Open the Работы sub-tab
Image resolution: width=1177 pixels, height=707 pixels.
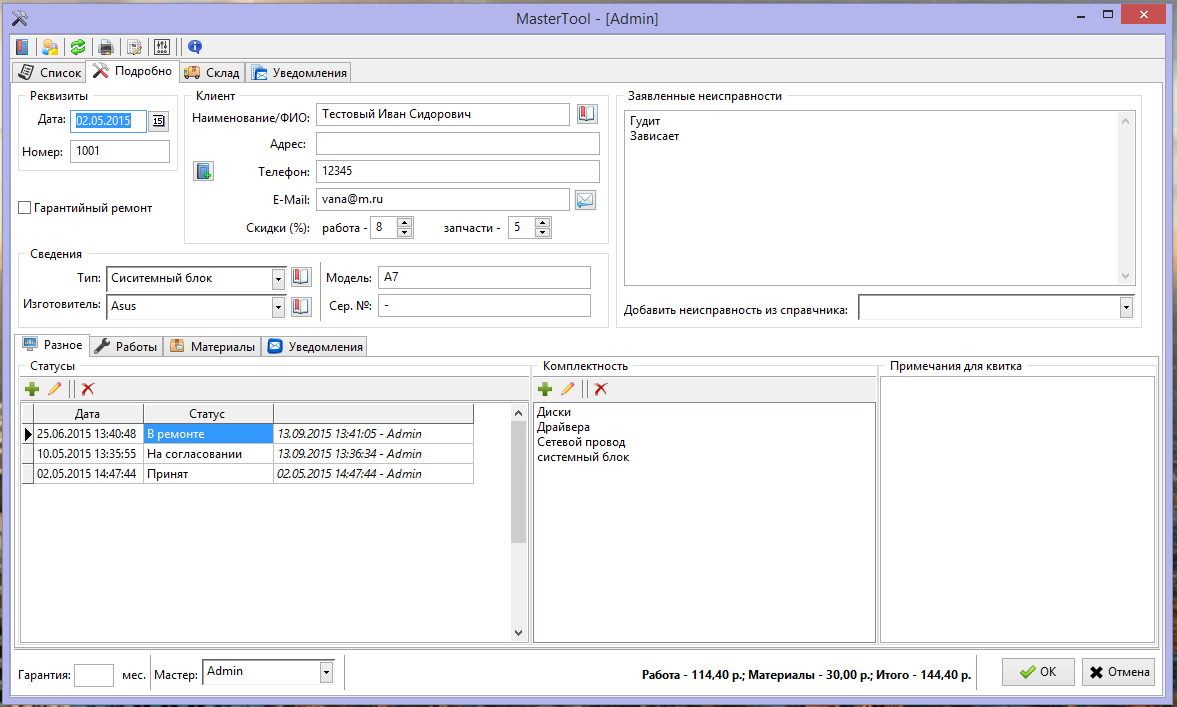click(x=126, y=346)
